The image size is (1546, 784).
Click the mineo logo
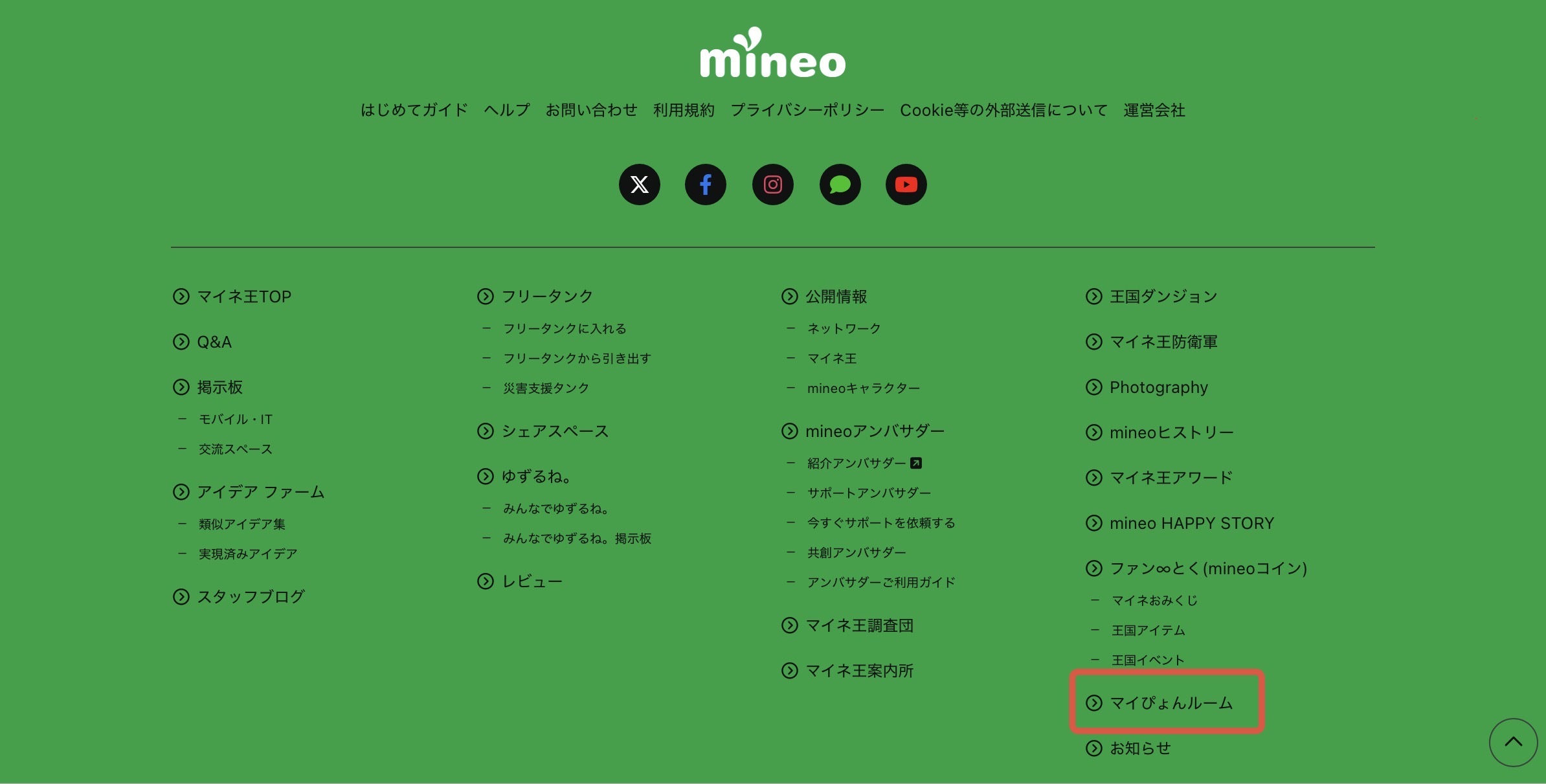tap(772, 54)
